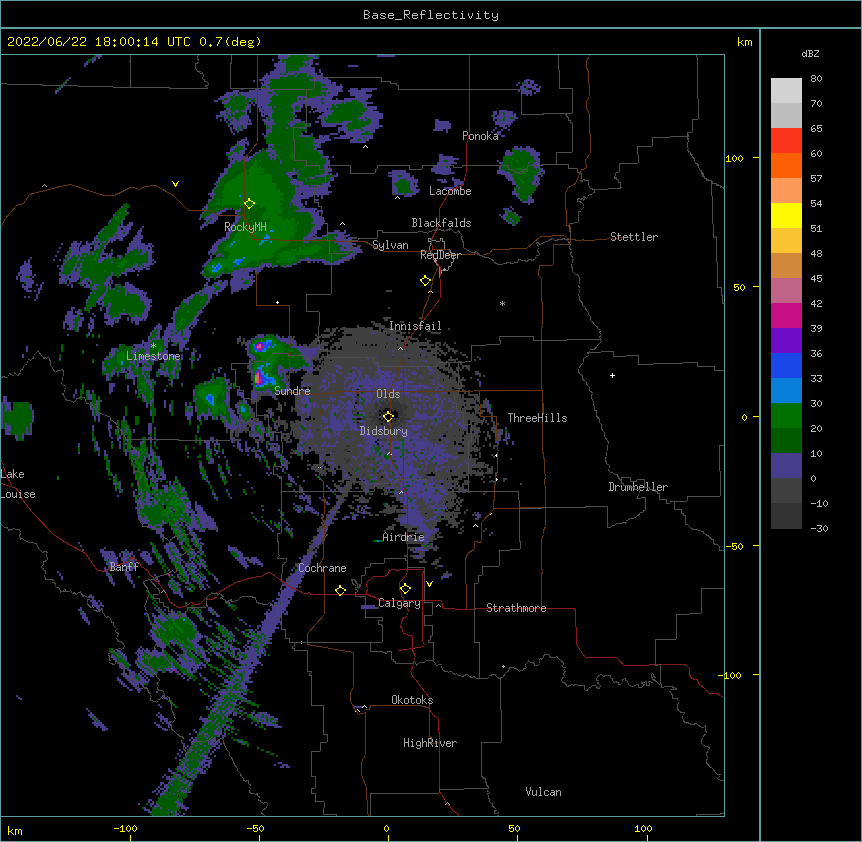The width and height of the screenshot is (862, 842).
Task: Click the white plus marker west of Drumheller area
Action: click(612, 375)
